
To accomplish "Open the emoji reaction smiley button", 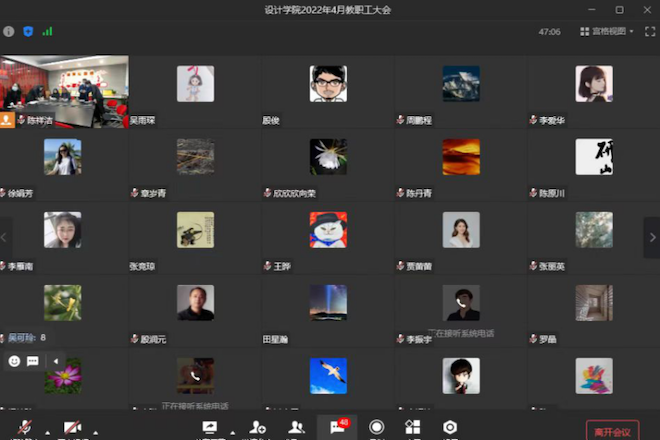I will (15, 361).
